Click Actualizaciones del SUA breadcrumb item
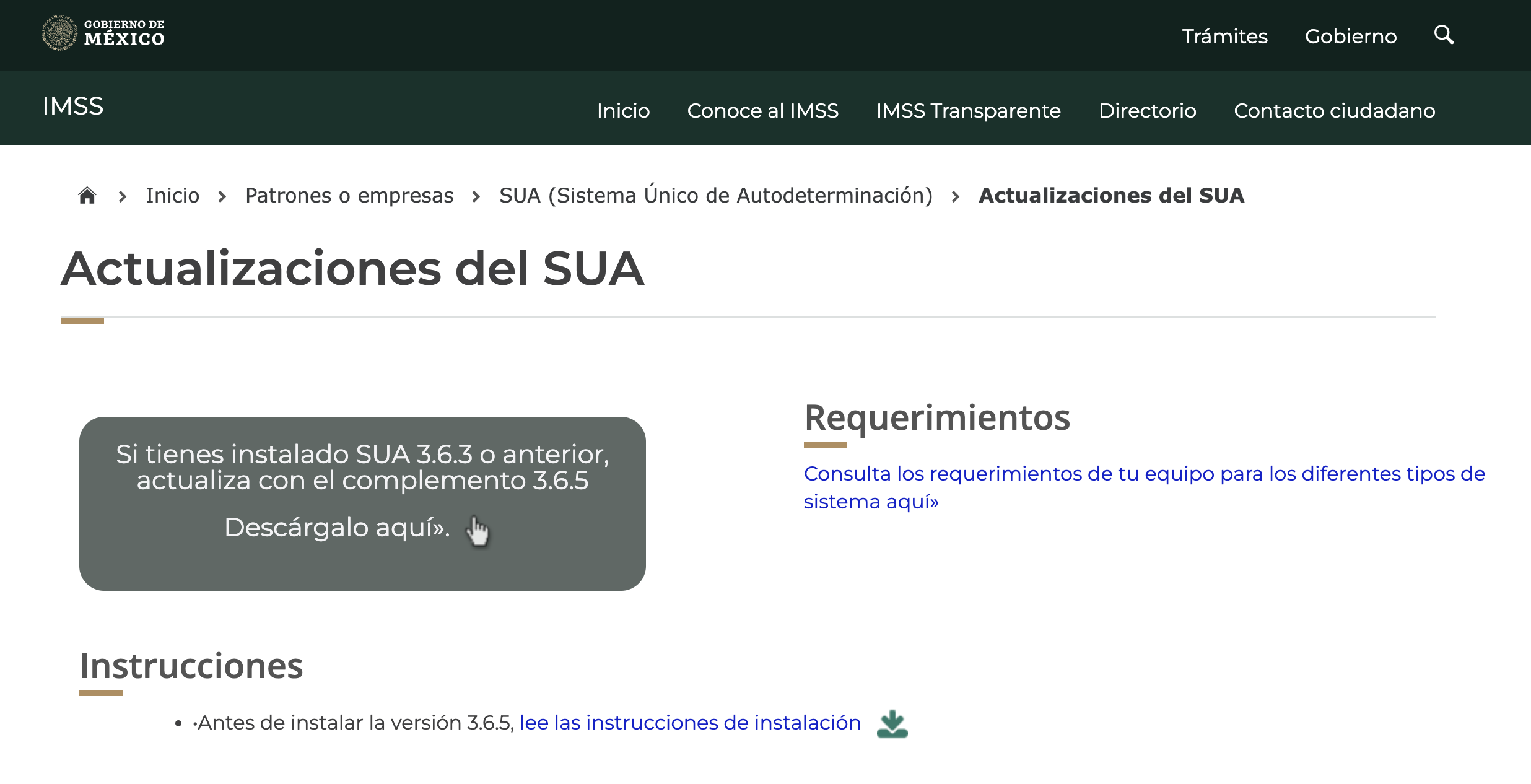The width and height of the screenshot is (1531, 784). pos(1111,196)
